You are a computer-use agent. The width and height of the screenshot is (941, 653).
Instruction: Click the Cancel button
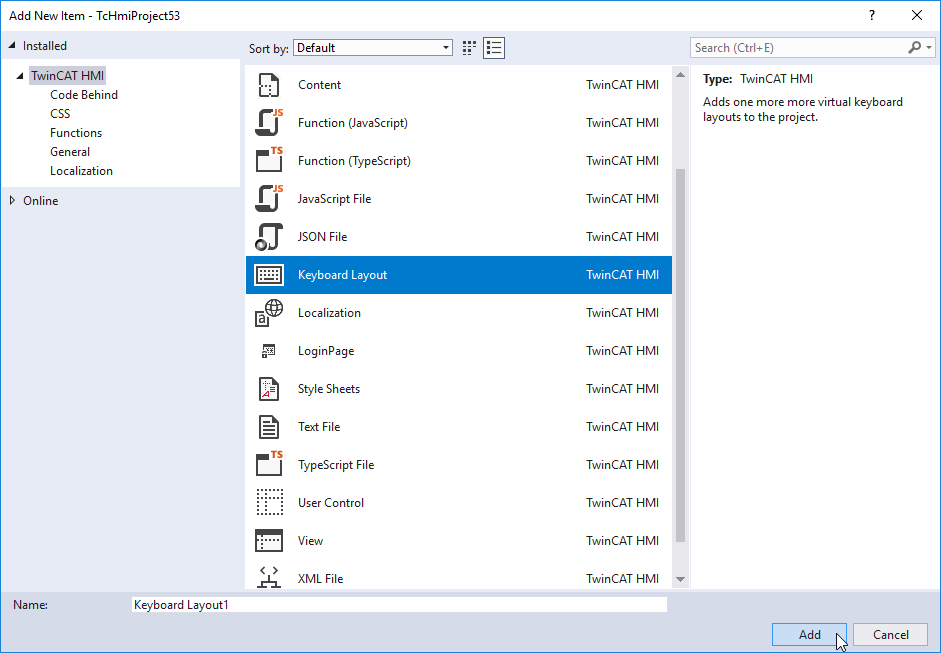[891, 634]
